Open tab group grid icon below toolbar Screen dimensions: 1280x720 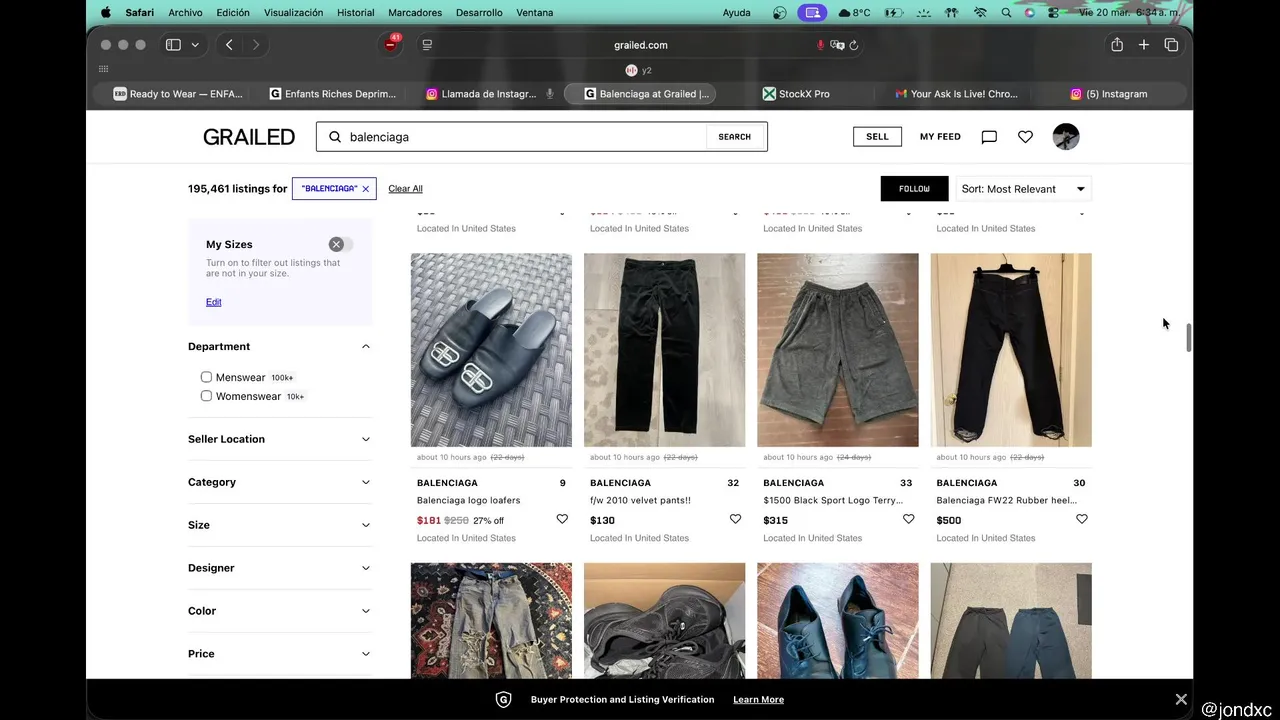point(103,69)
